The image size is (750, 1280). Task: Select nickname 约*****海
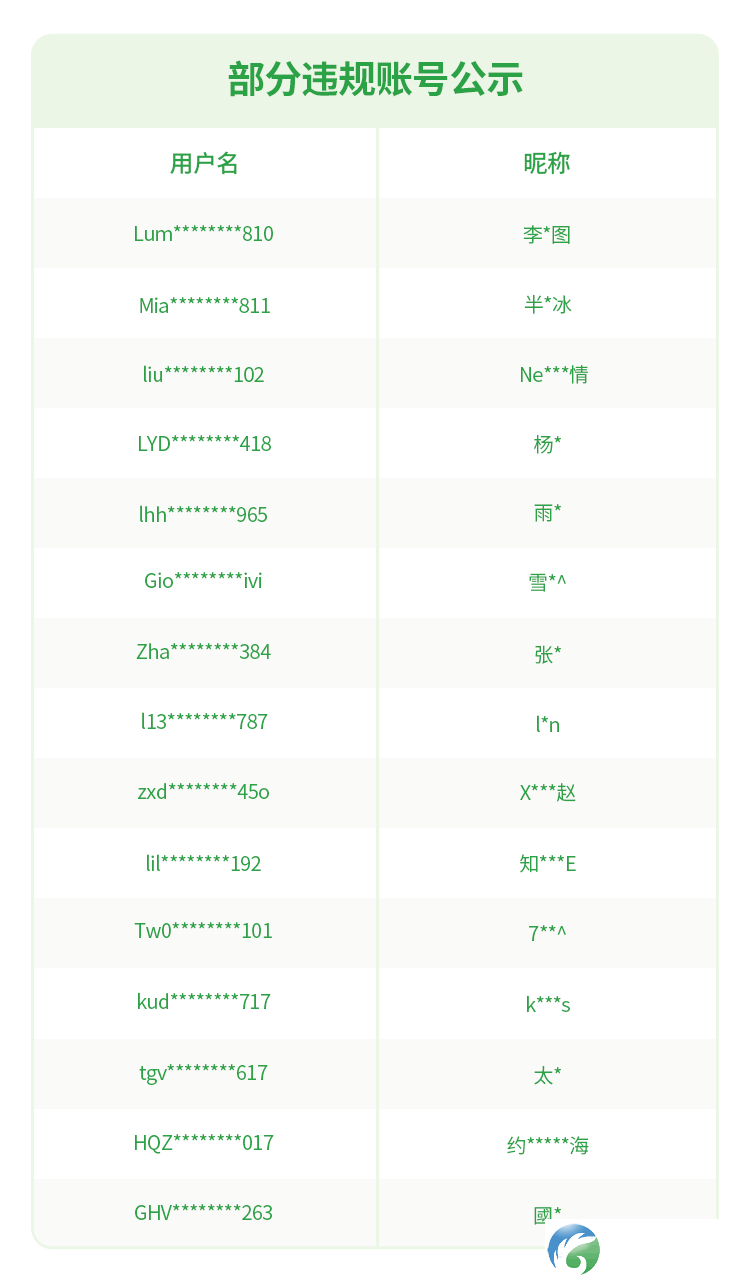coord(547,1145)
